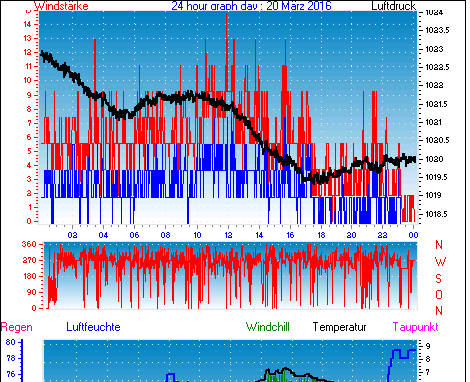Click '180' on the wind direction axis
The image size is (470, 382).
coord(29,276)
